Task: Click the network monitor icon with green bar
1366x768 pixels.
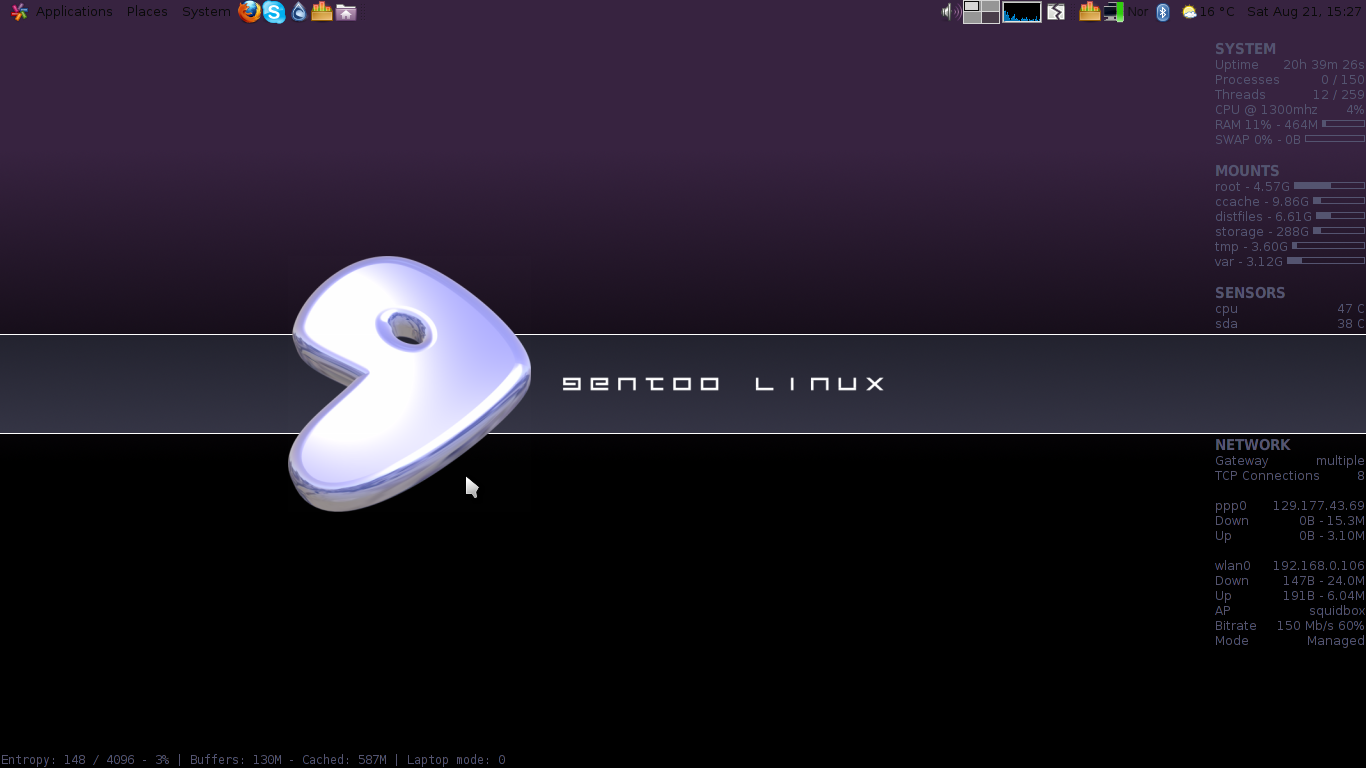Action: click(1114, 12)
